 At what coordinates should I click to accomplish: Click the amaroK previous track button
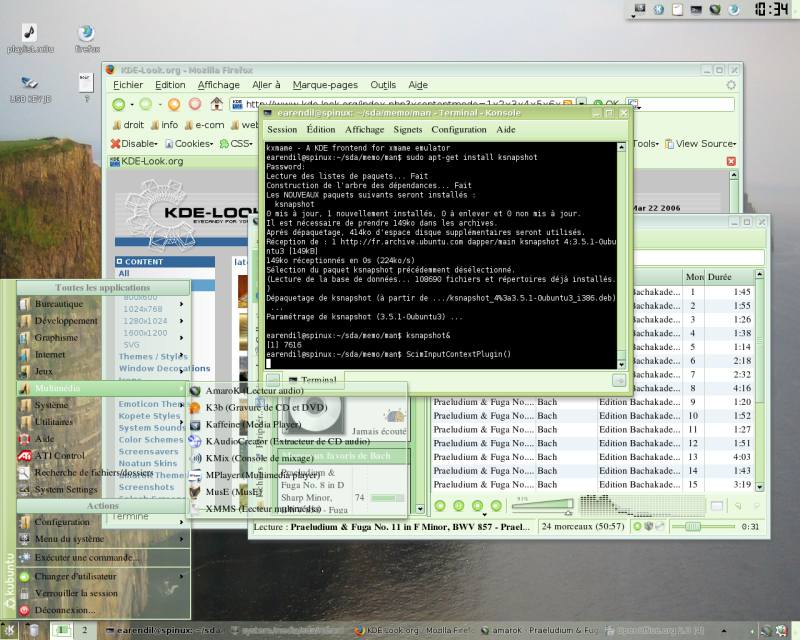click(440, 505)
